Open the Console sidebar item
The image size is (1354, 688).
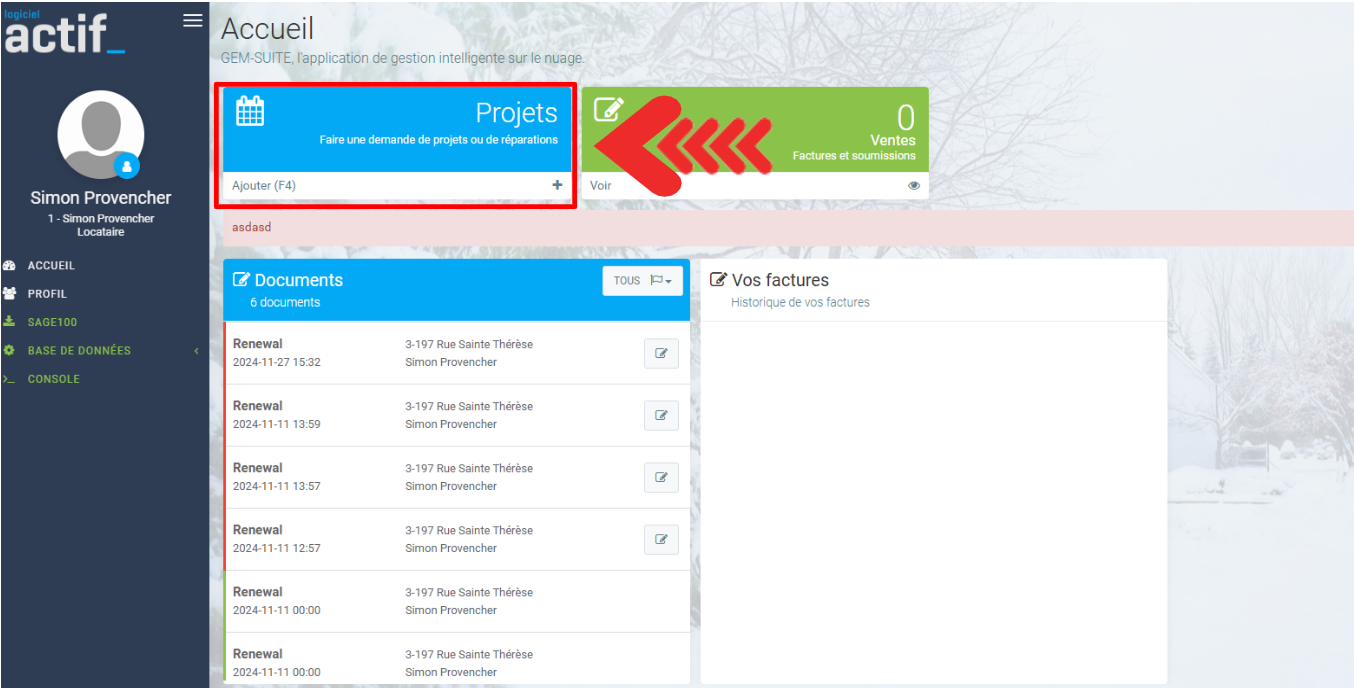click(53, 379)
